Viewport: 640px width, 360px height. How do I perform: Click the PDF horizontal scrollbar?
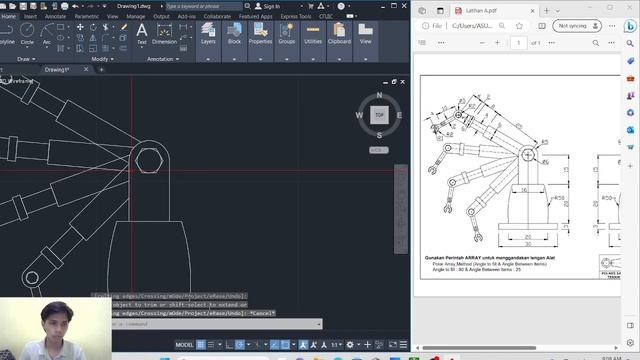coord(479,348)
